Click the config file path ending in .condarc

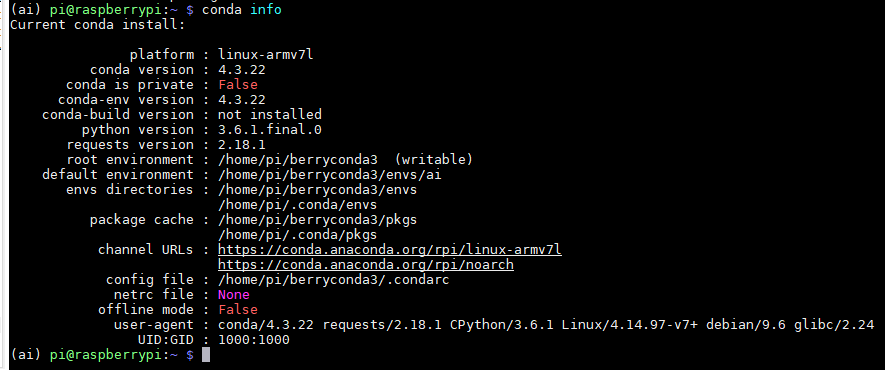point(334,280)
